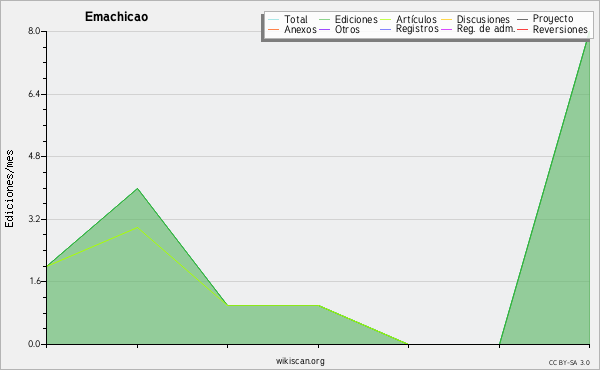Click the Artículos legend label
Screen dimensions: 600x370
416,19
